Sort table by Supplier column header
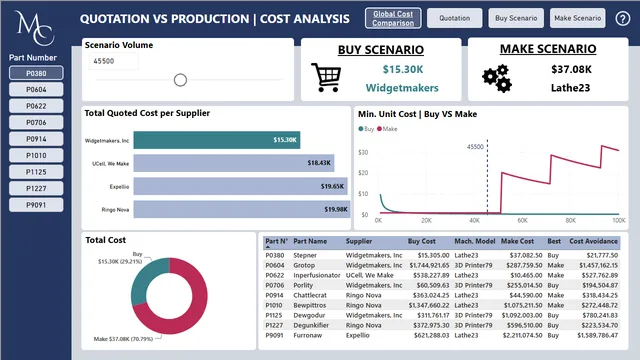 point(358,241)
